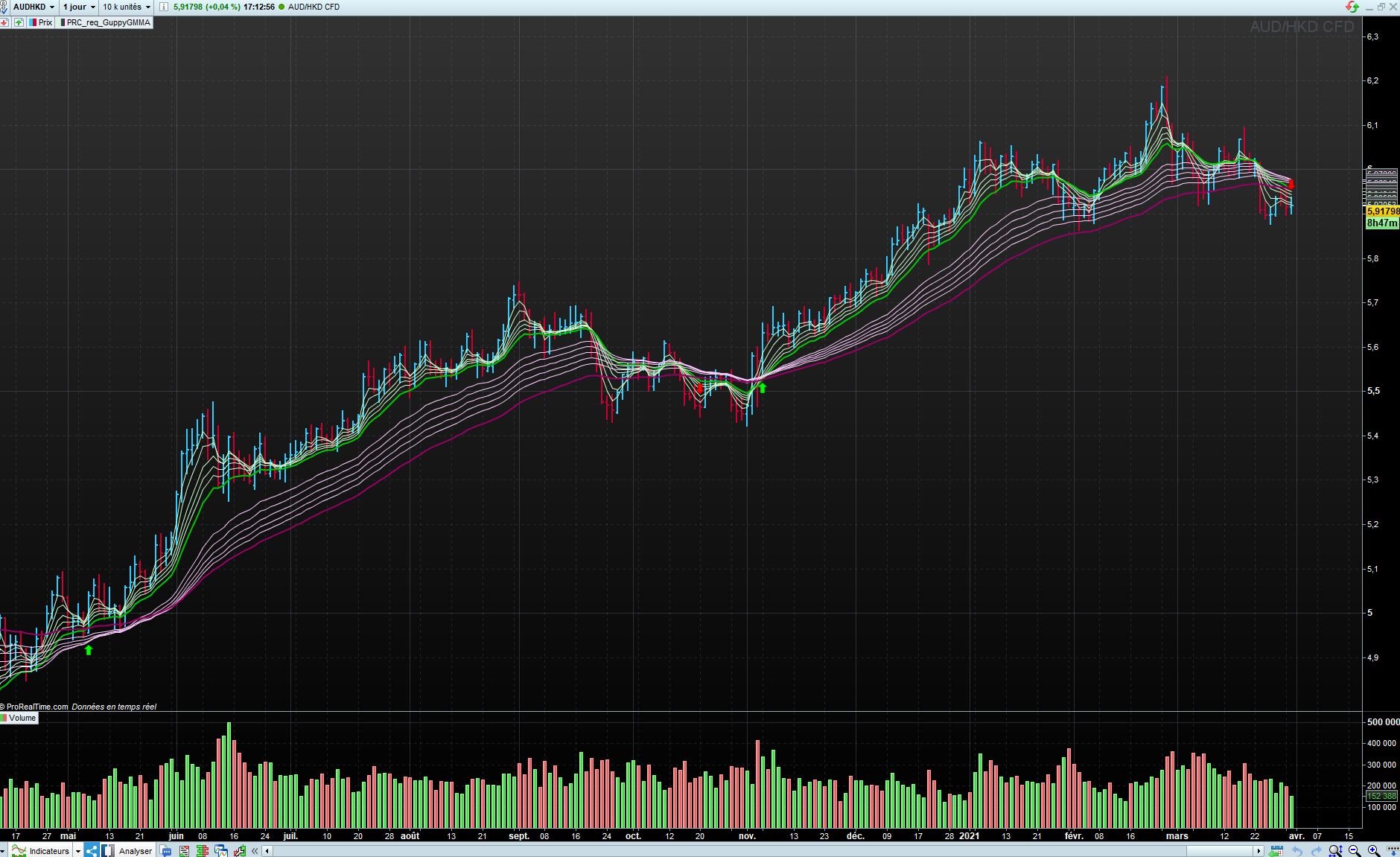Open the Volume panel label
Screen dimensions: 1400x857
pos(19,719)
